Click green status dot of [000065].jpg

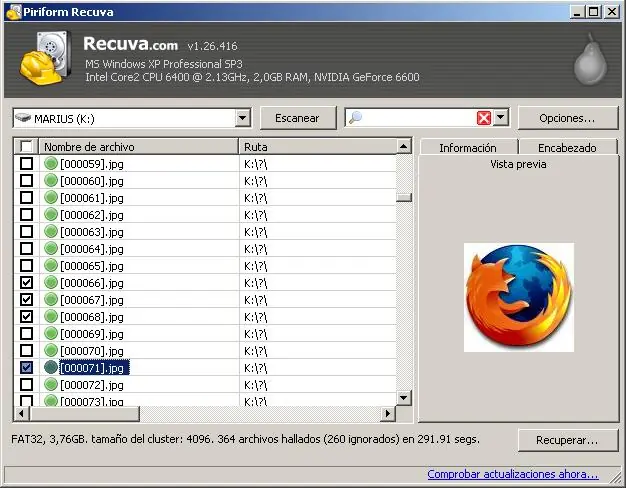[51, 265]
